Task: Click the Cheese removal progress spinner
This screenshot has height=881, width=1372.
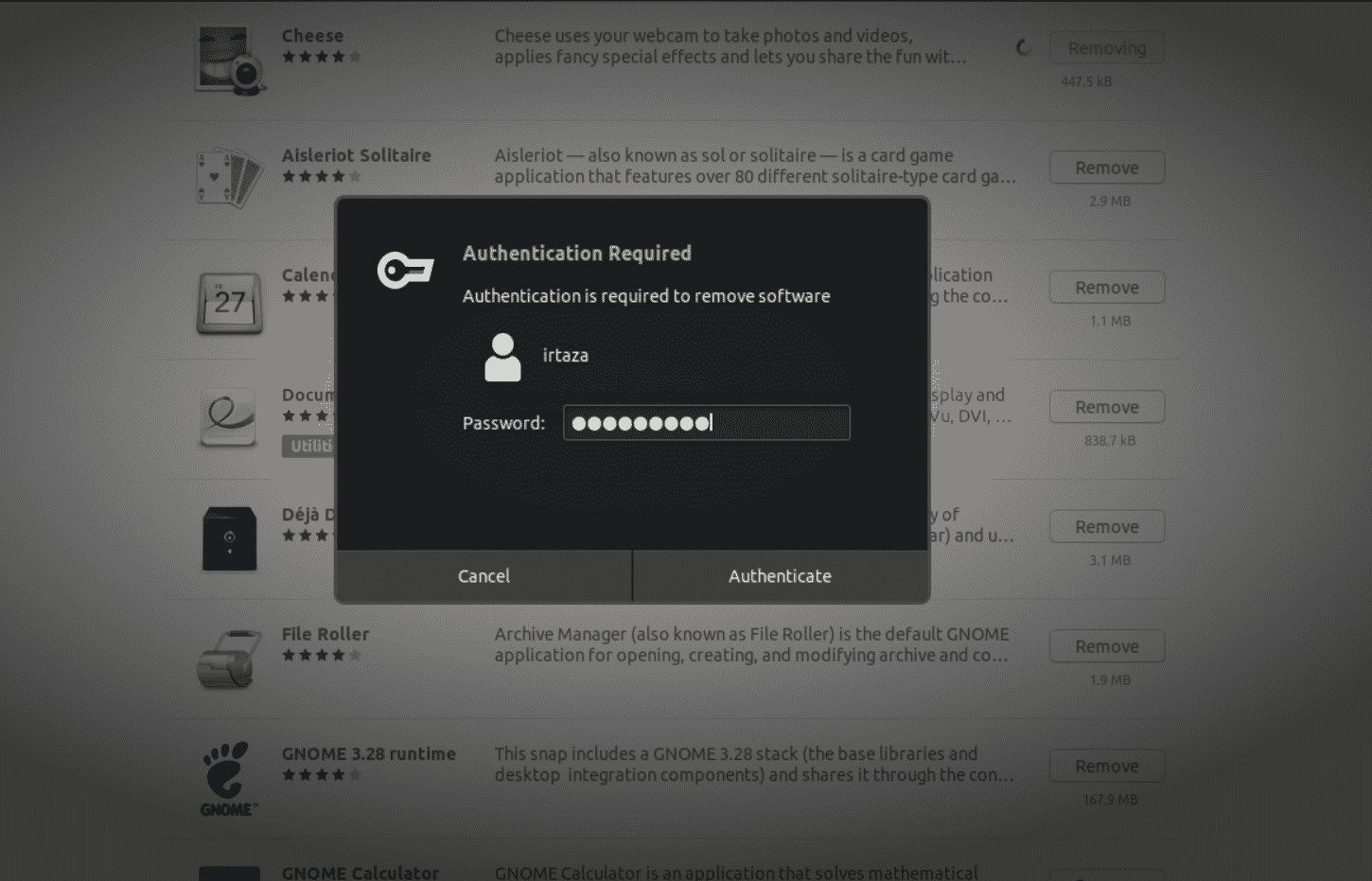Action: click(x=1024, y=47)
